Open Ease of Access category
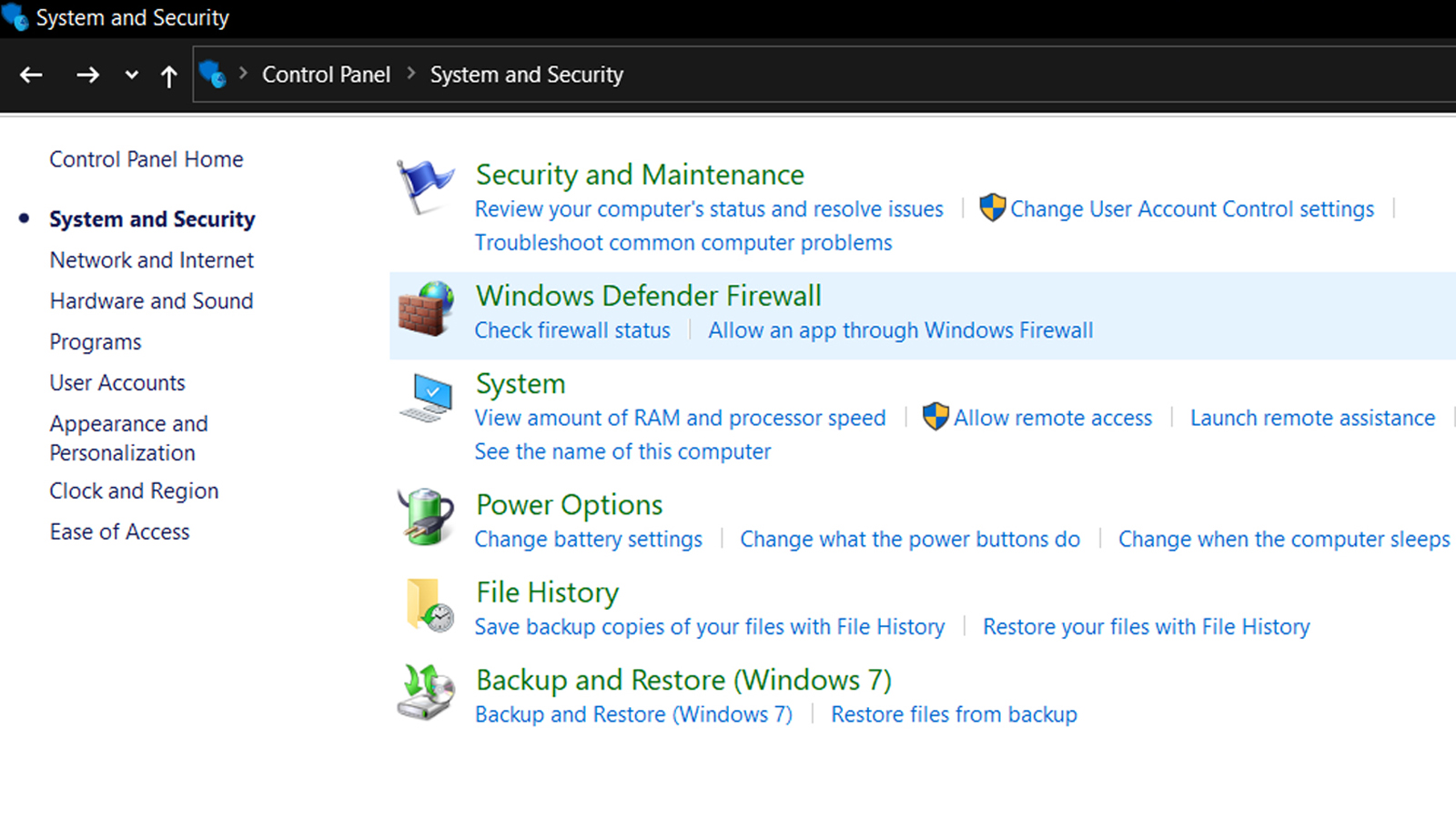The width and height of the screenshot is (1456, 819). tap(120, 532)
